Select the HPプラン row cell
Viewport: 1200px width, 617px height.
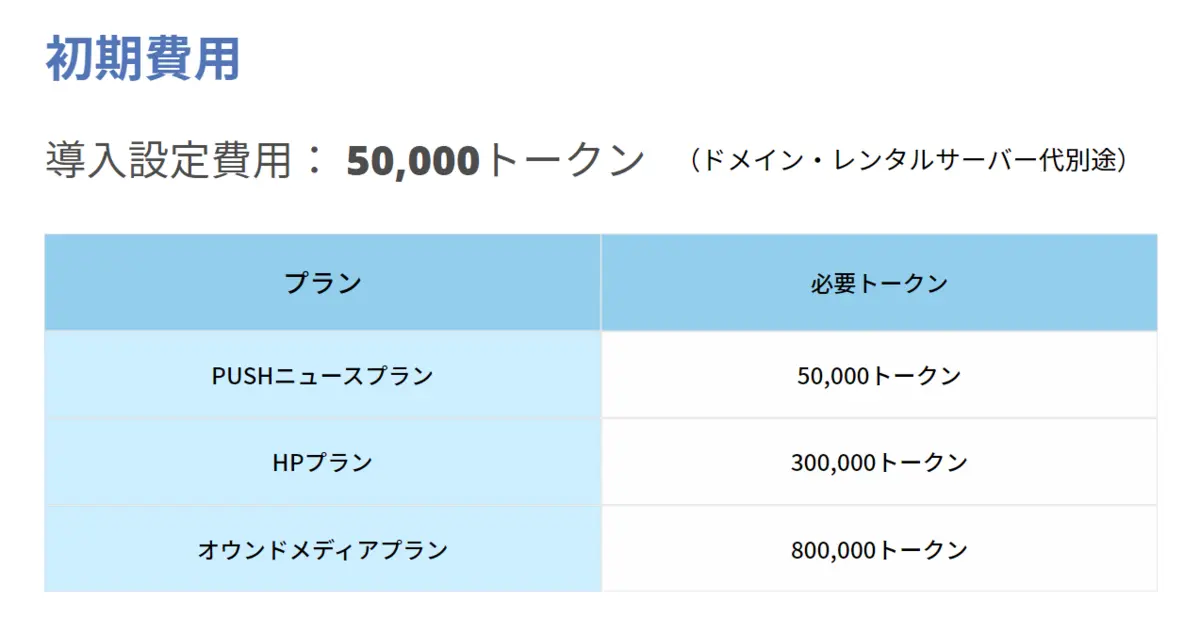[323, 462]
